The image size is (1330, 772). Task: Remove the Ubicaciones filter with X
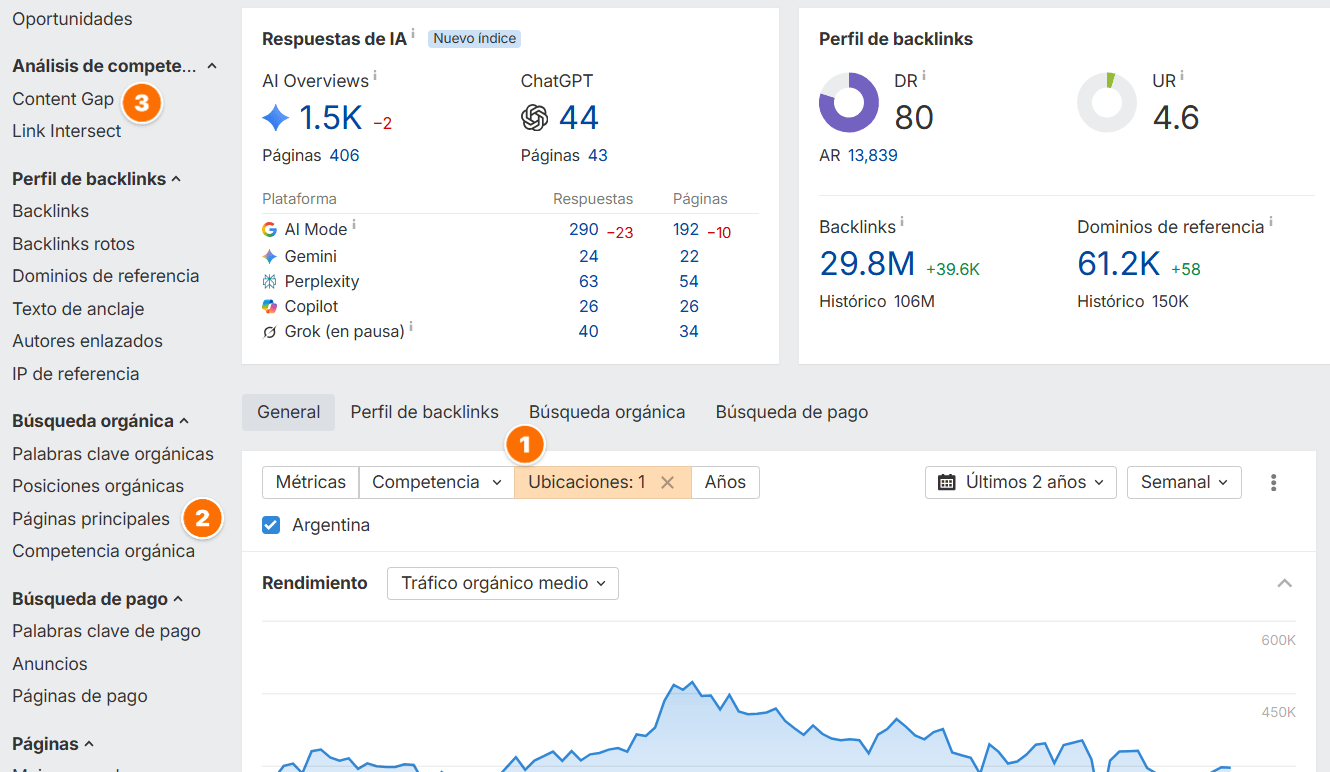[668, 483]
